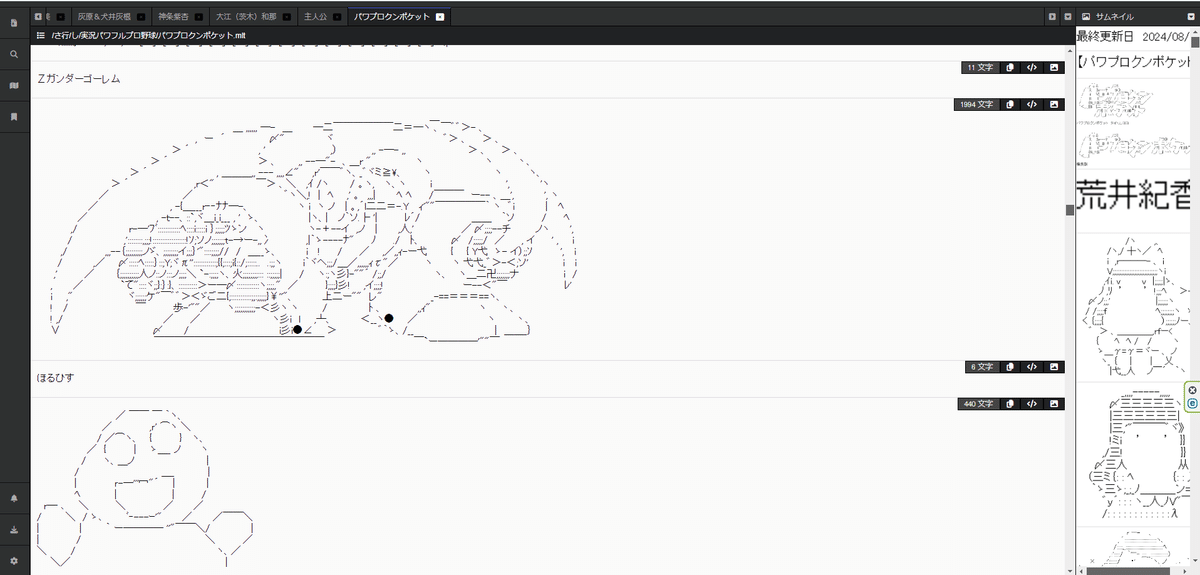Close the 大江(茨木)和那 tab
The image size is (1200, 575).
[286, 17]
